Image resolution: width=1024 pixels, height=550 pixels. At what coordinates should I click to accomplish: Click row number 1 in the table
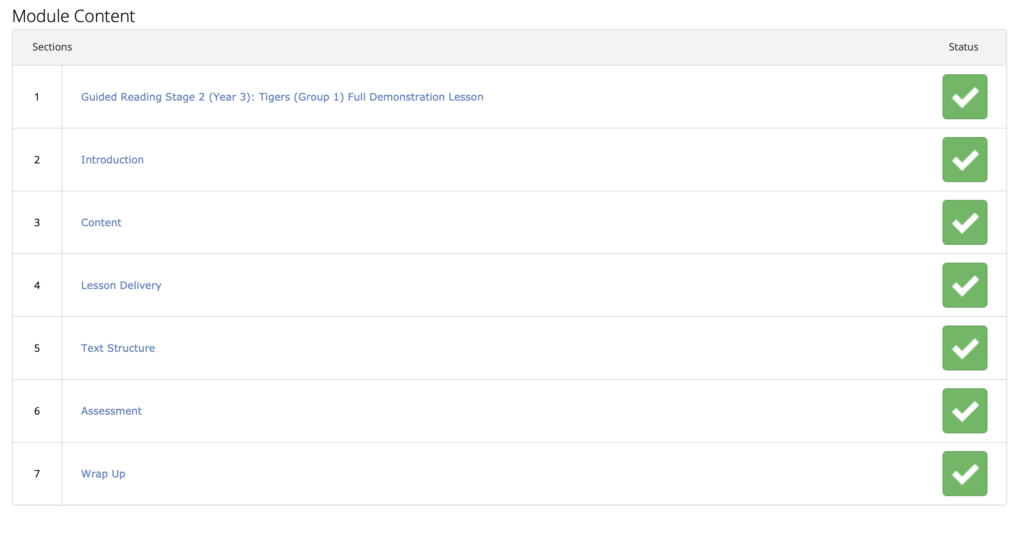pos(37,97)
